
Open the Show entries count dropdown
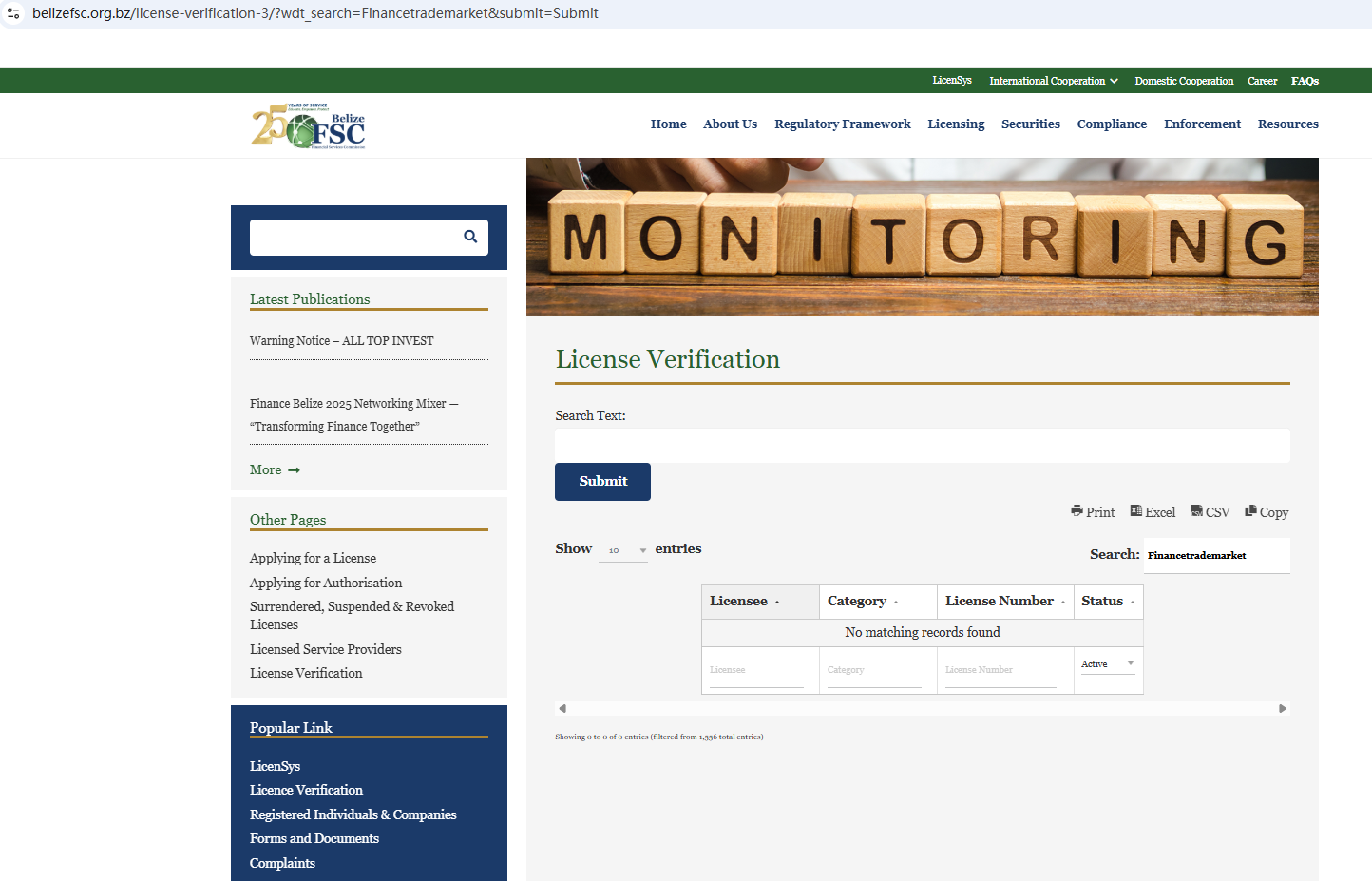click(623, 550)
